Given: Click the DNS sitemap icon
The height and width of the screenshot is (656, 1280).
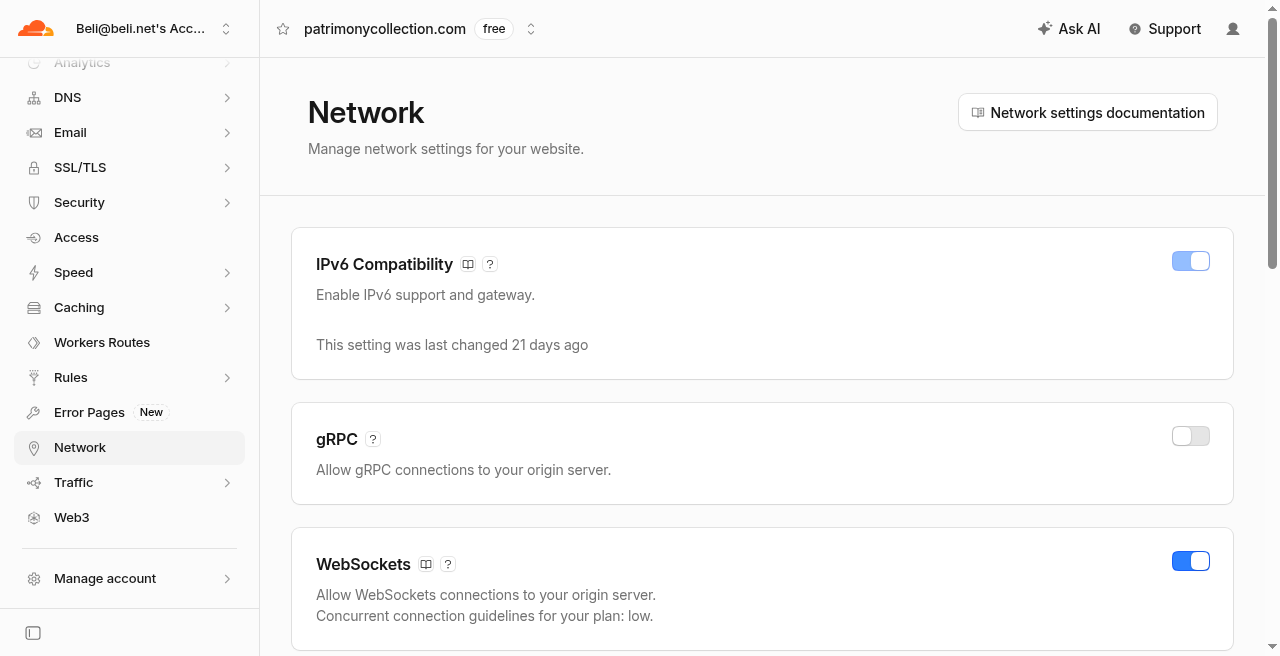Looking at the screenshot, I should pyautogui.click(x=34, y=98).
